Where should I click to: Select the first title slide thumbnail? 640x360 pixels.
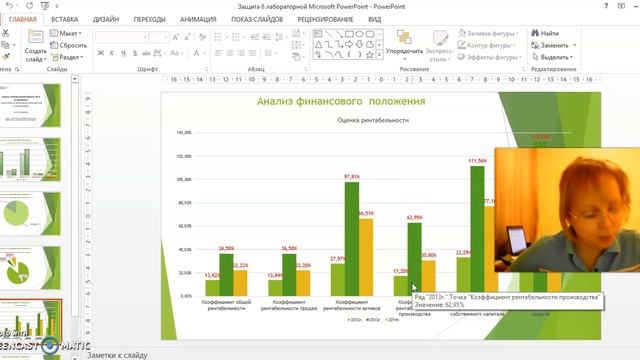pyautogui.click(x=31, y=105)
